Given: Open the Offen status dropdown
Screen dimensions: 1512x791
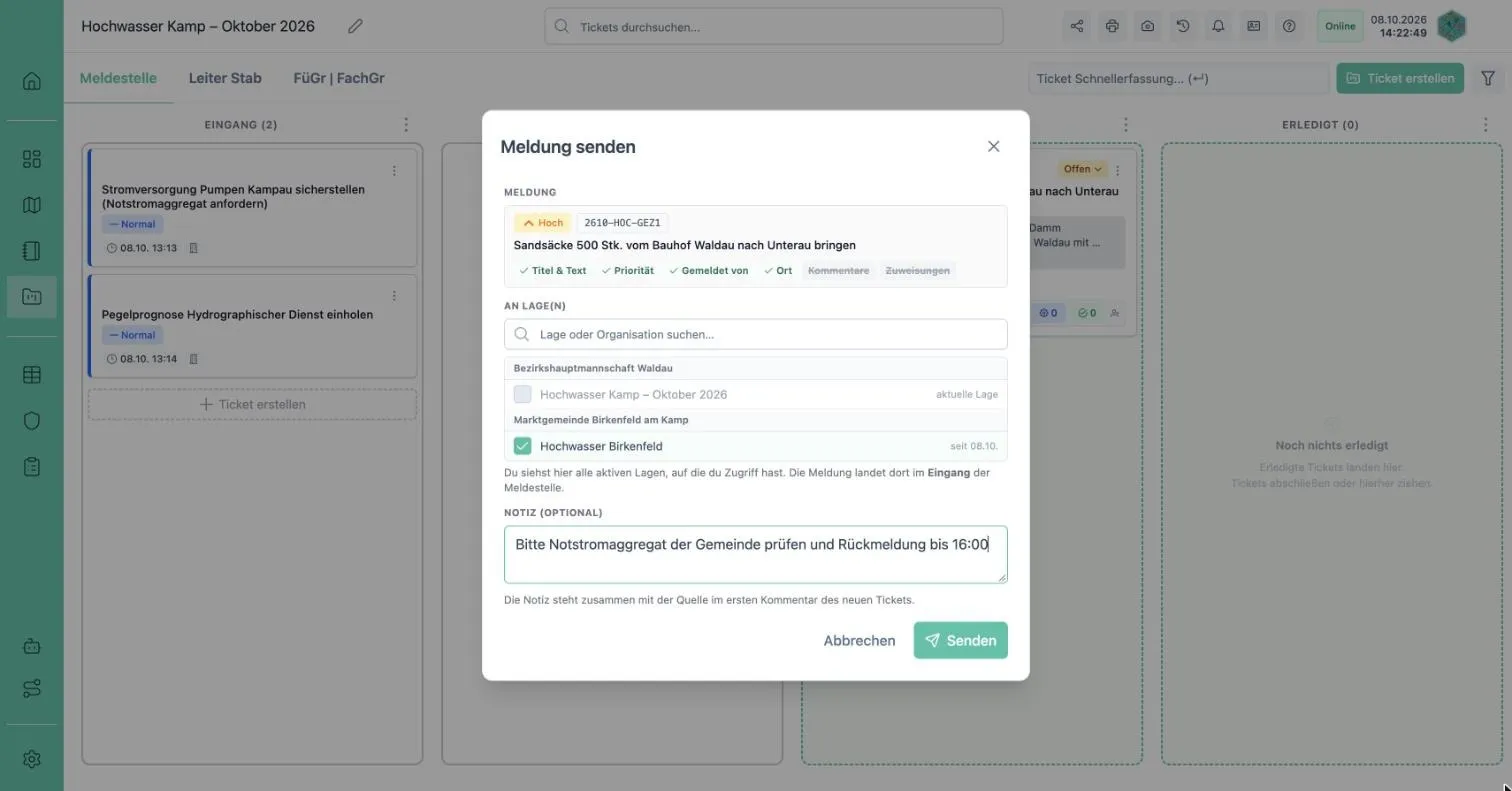Looking at the screenshot, I should (1083, 169).
